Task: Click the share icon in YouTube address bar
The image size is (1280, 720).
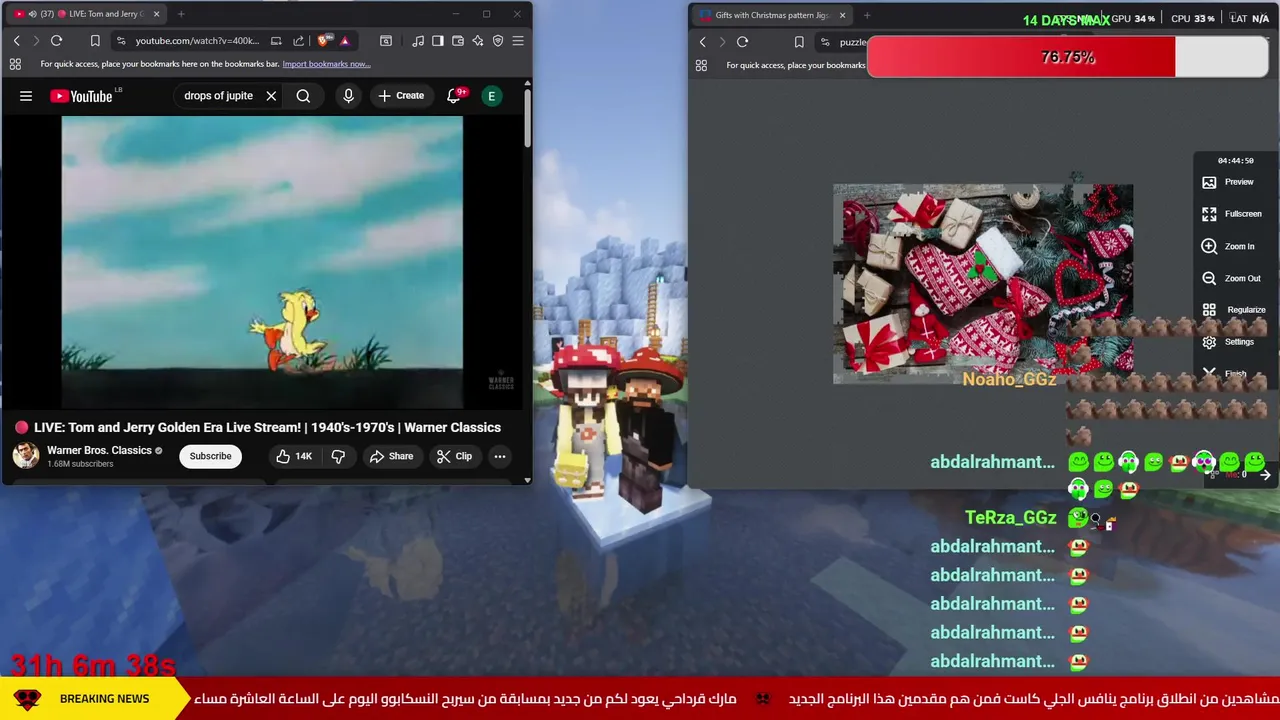Action: coord(298,41)
